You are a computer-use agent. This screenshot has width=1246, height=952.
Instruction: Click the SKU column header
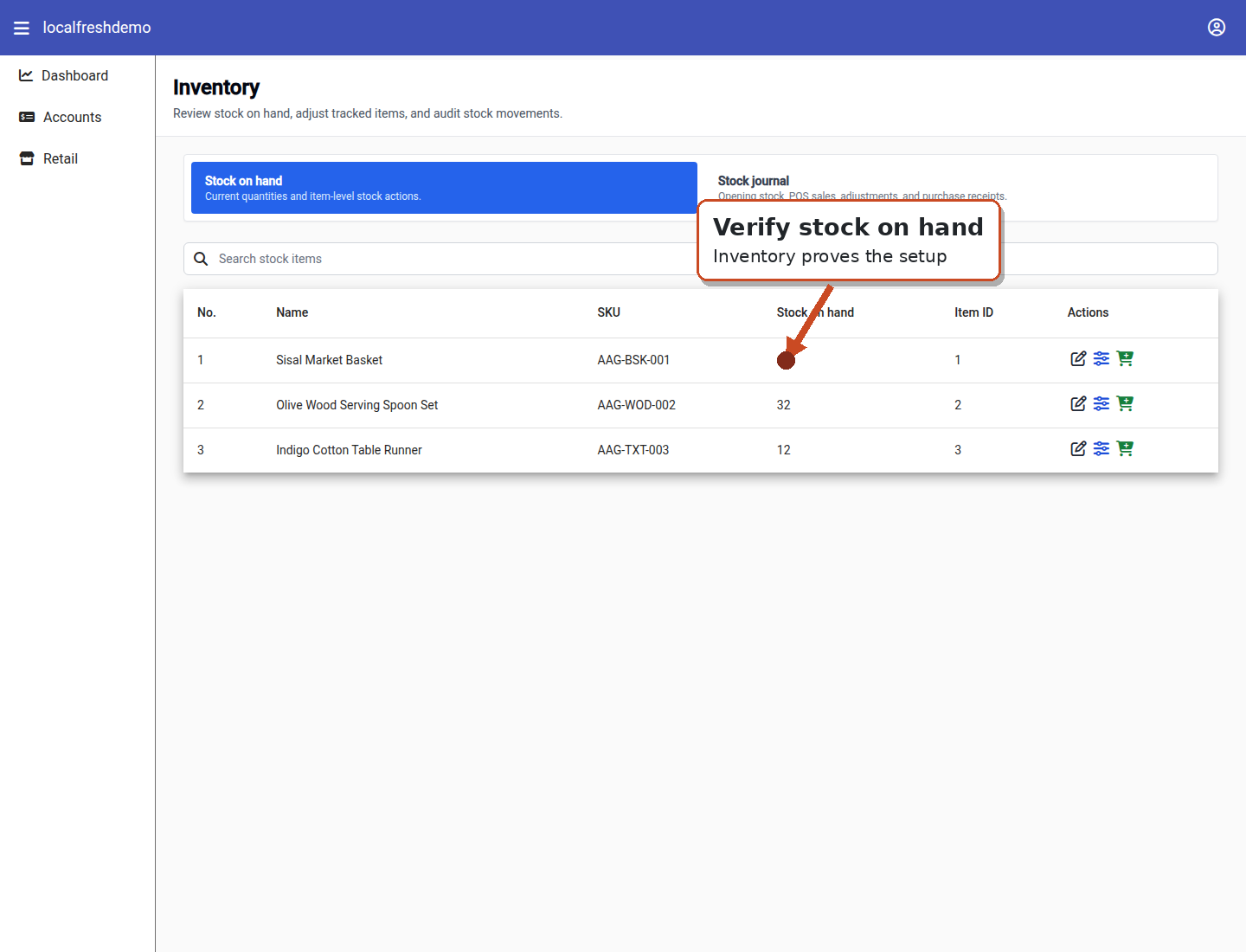[608, 312]
